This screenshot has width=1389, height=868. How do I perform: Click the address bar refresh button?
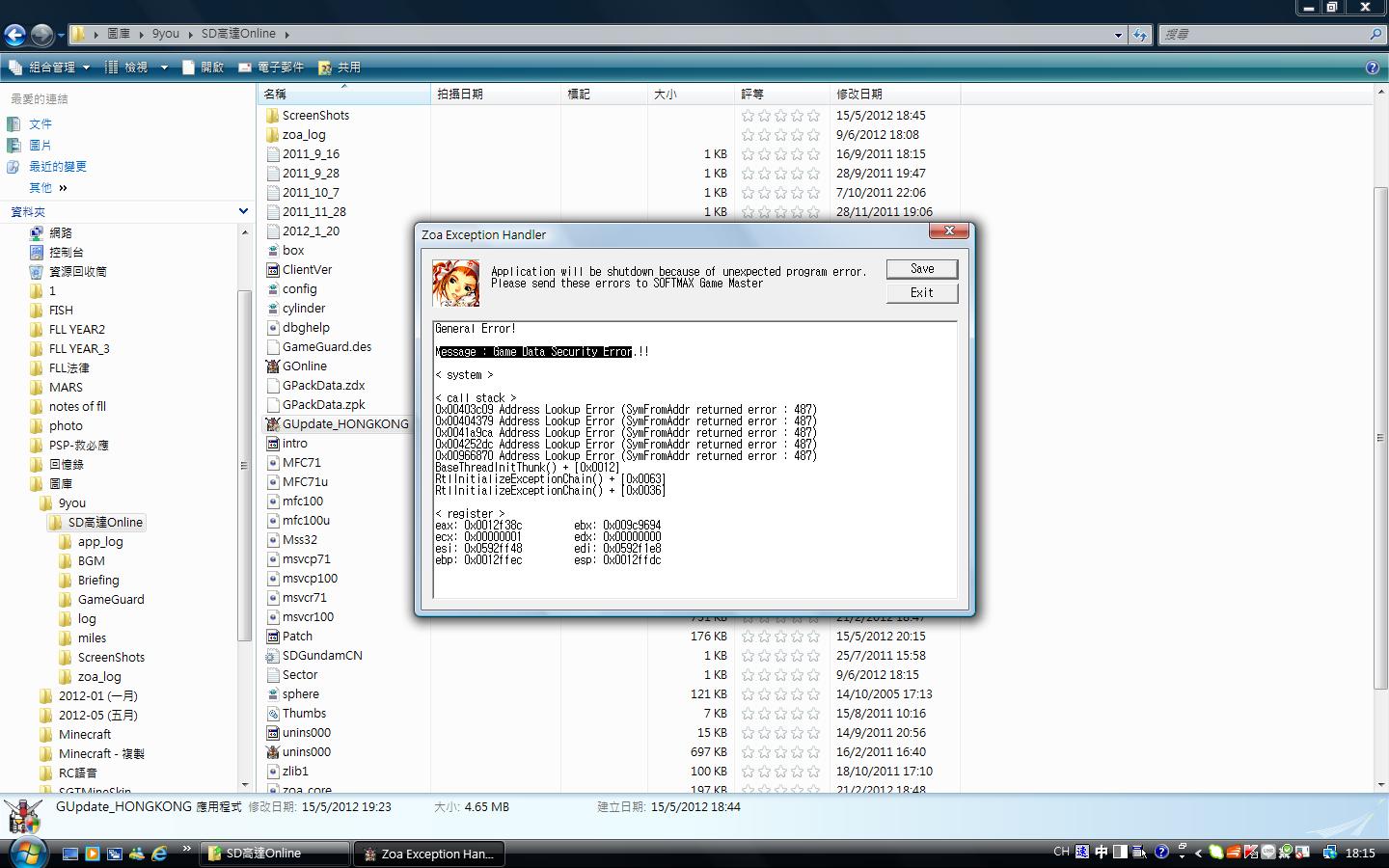(x=1140, y=35)
